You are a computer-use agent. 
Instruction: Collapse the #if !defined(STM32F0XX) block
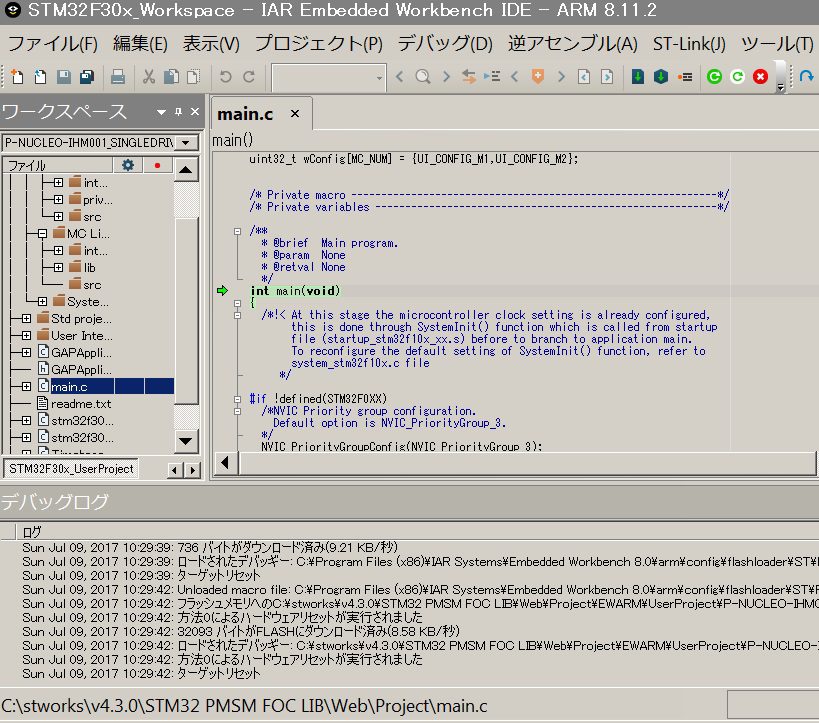(238, 399)
